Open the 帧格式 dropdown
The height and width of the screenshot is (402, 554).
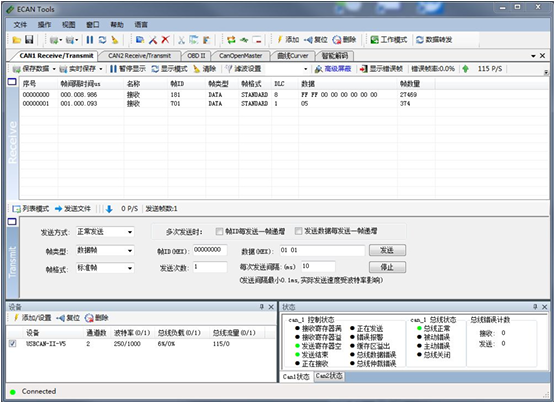(105, 268)
